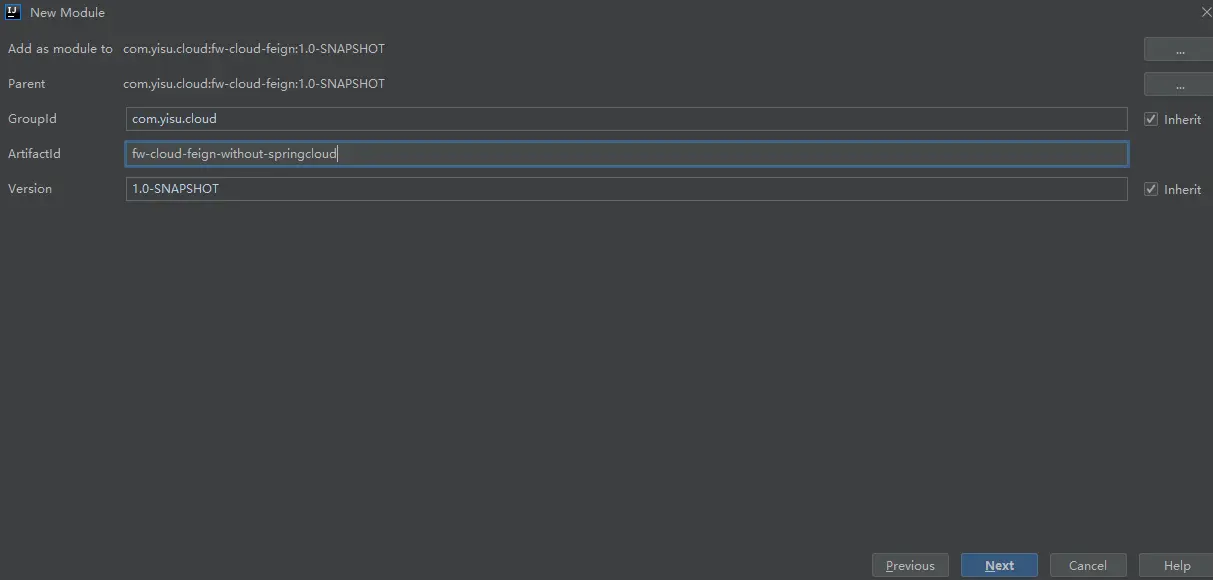This screenshot has height=580, width=1213.
Task: Go back with the Previous button
Action: click(x=910, y=565)
